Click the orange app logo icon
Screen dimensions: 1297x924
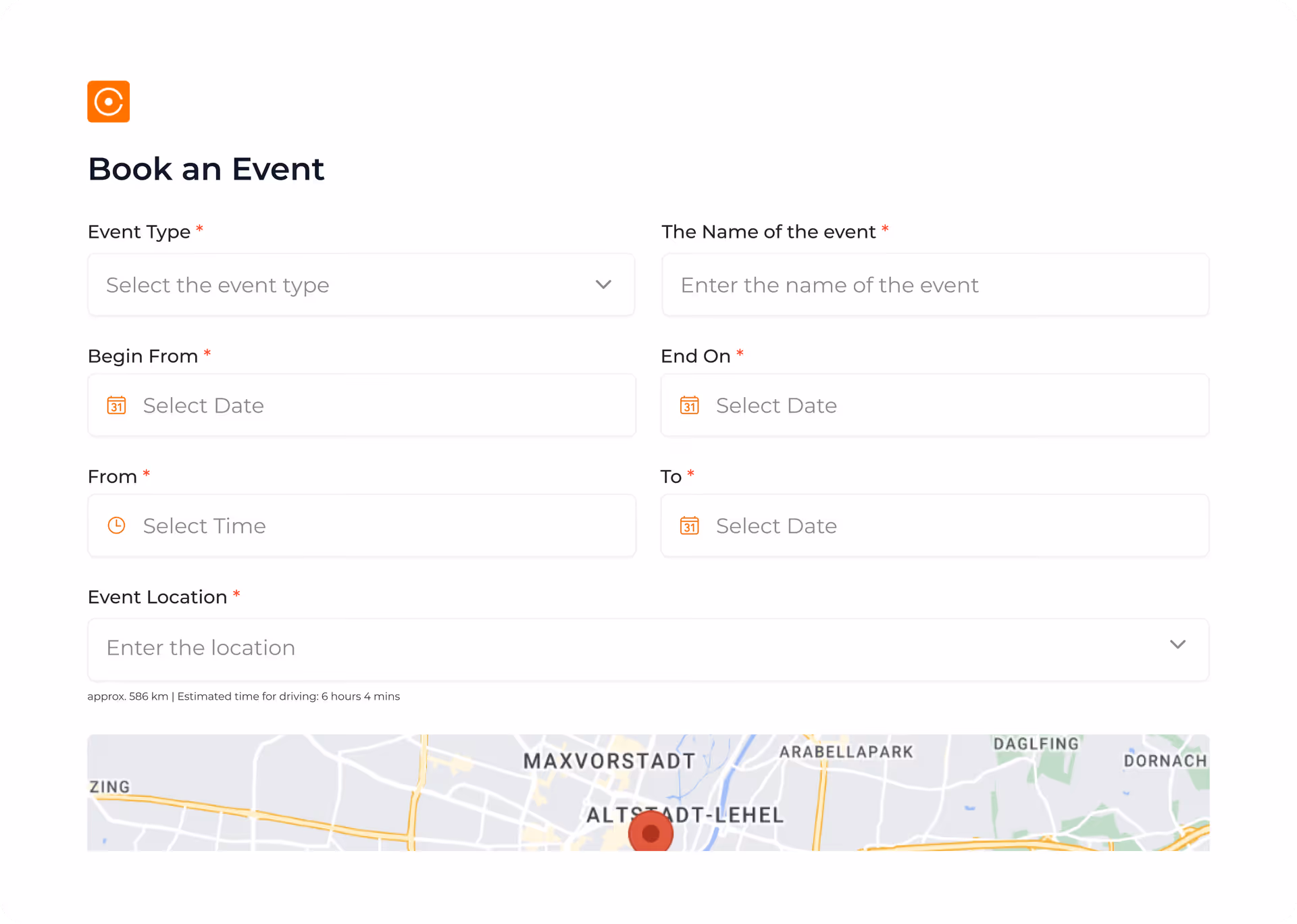108,102
